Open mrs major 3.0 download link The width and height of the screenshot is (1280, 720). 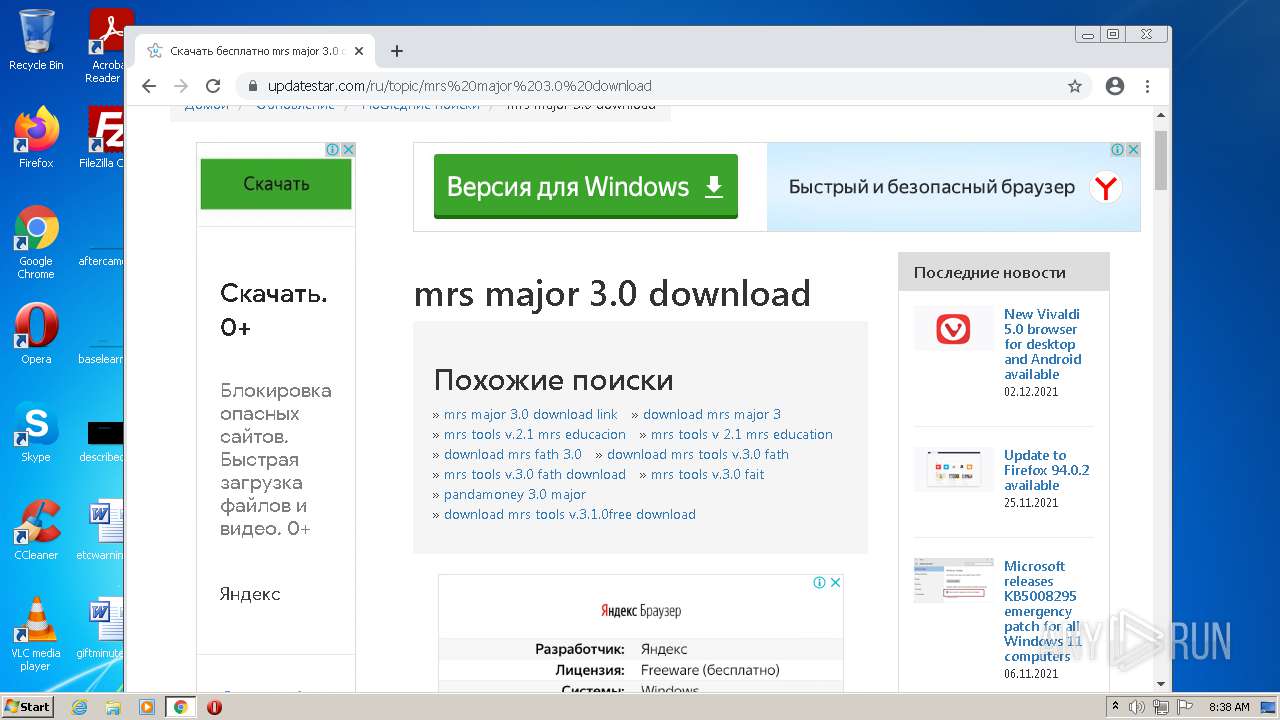coord(530,414)
